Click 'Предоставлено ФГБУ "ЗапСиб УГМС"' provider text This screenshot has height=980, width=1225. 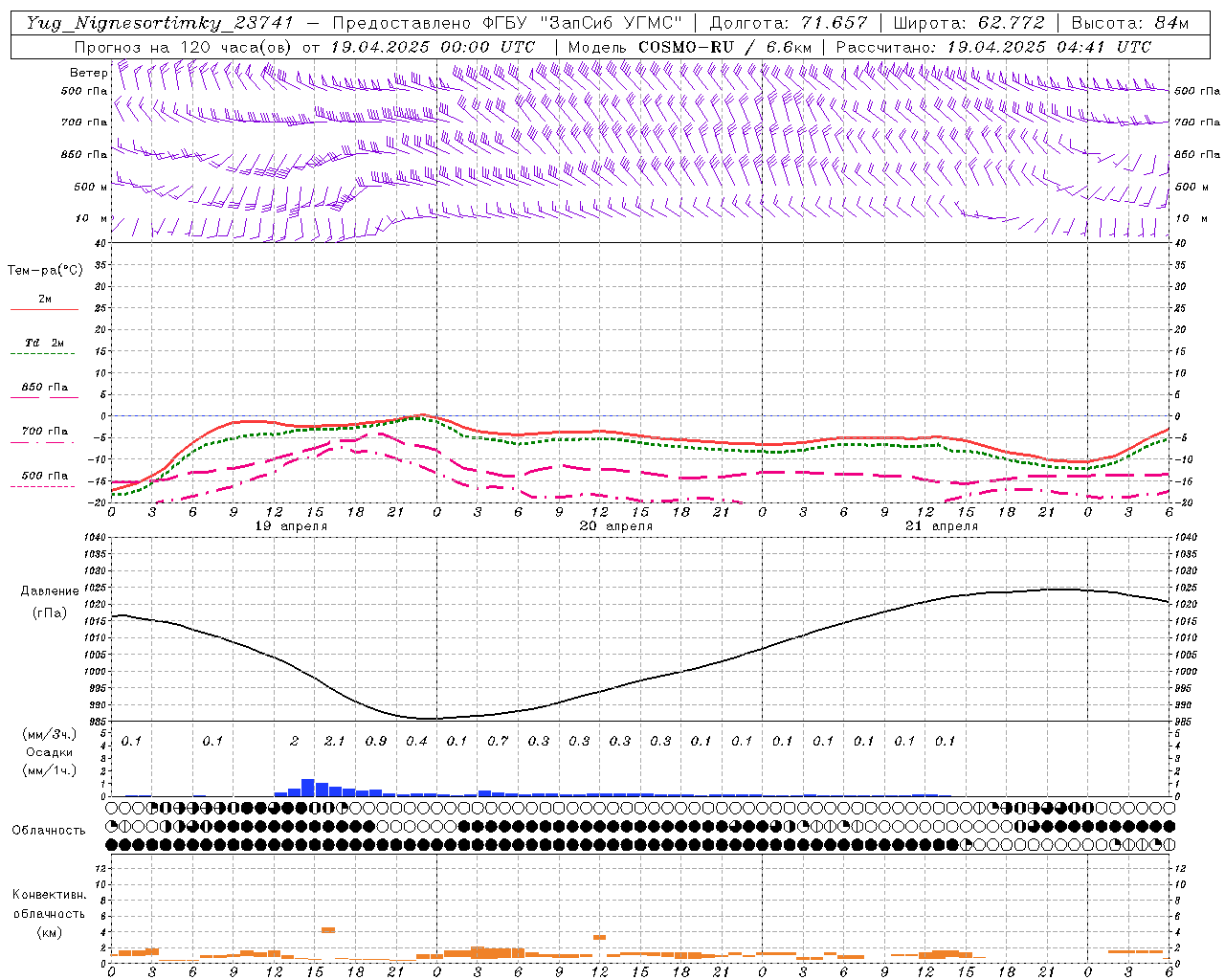tap(507, 24)
